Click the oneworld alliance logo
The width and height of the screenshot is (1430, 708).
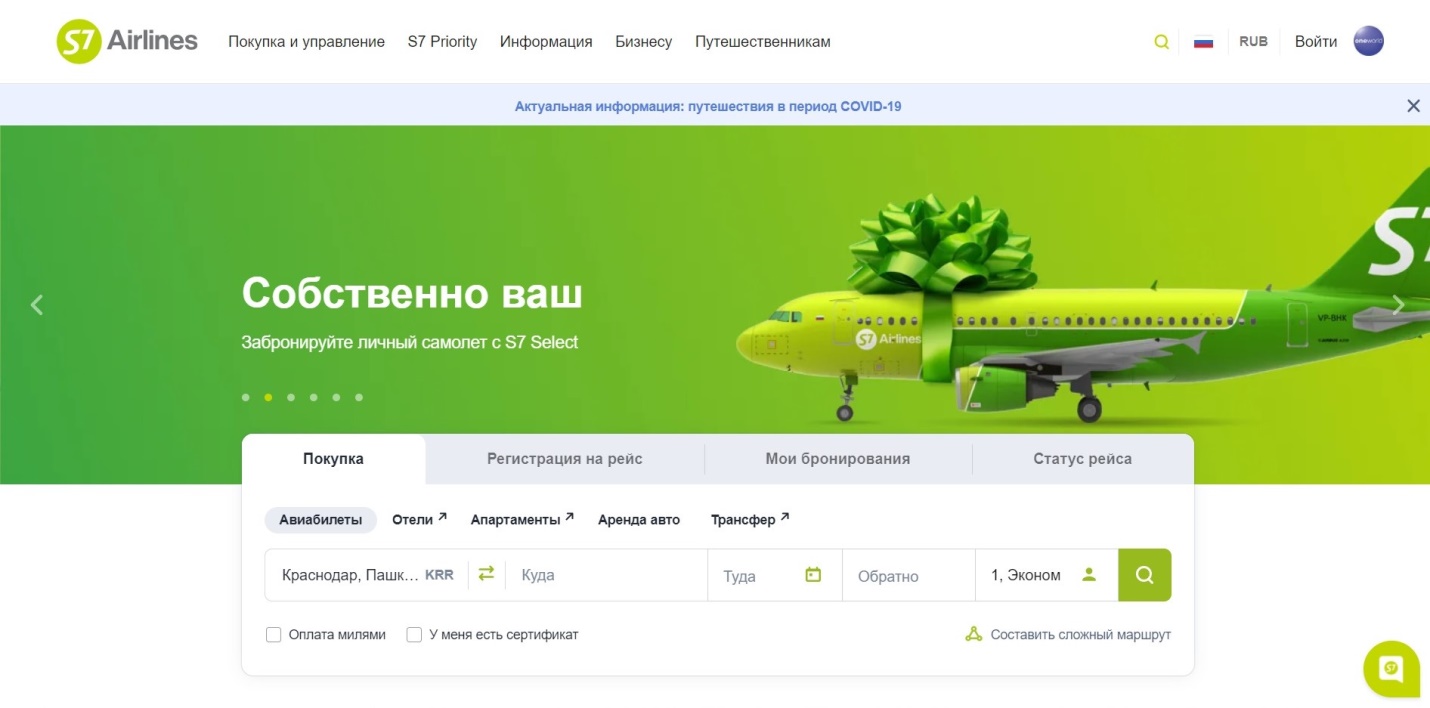[1367, 41]
